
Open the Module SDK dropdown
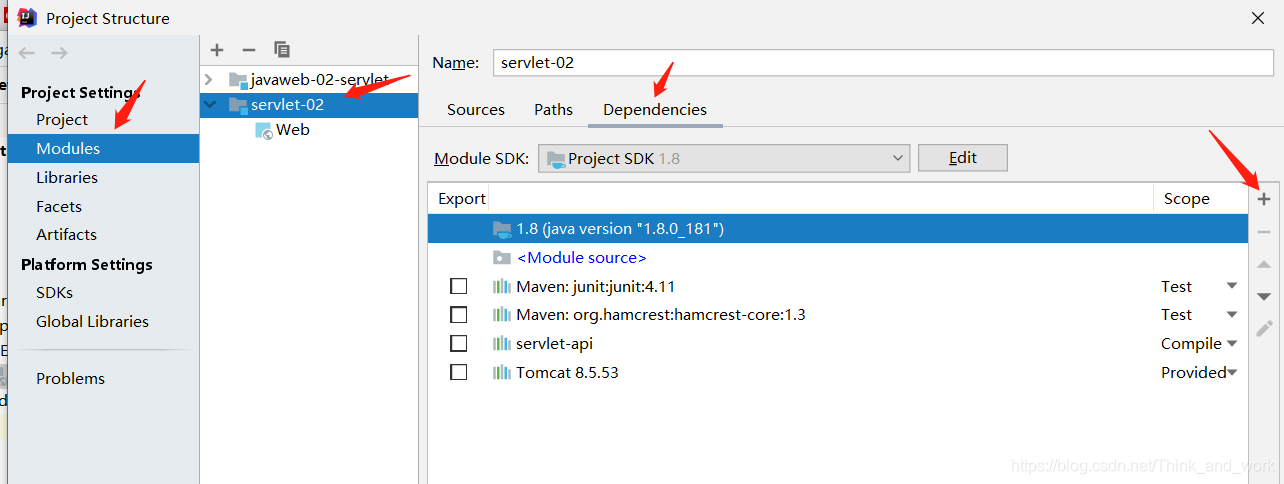[x=724, y=158]
